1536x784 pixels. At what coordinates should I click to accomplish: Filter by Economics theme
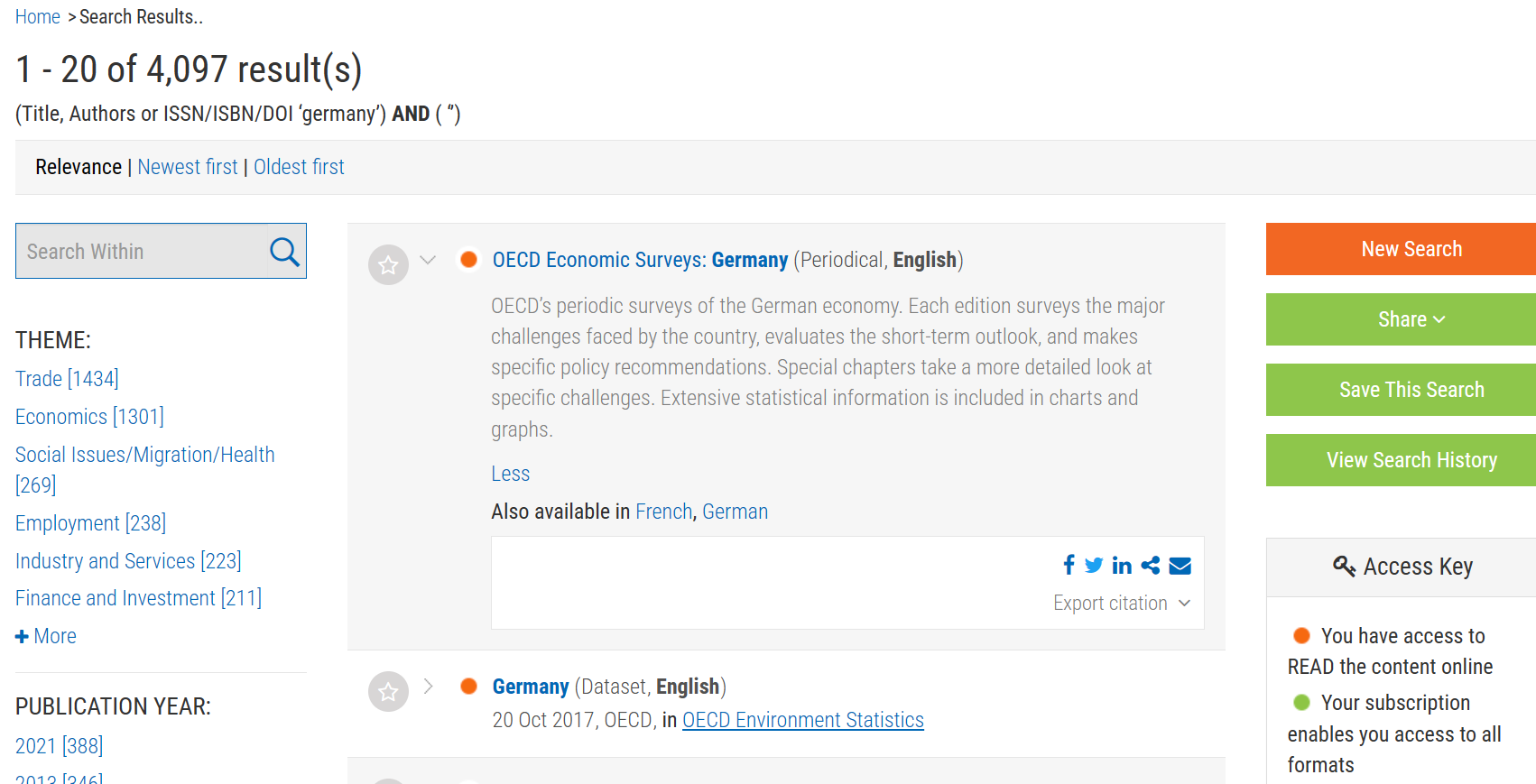(x=89, y=417)
